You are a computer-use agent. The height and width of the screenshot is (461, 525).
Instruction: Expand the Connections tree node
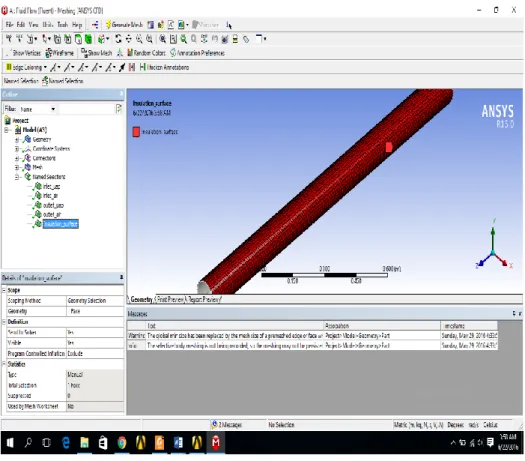click(17, 158)
